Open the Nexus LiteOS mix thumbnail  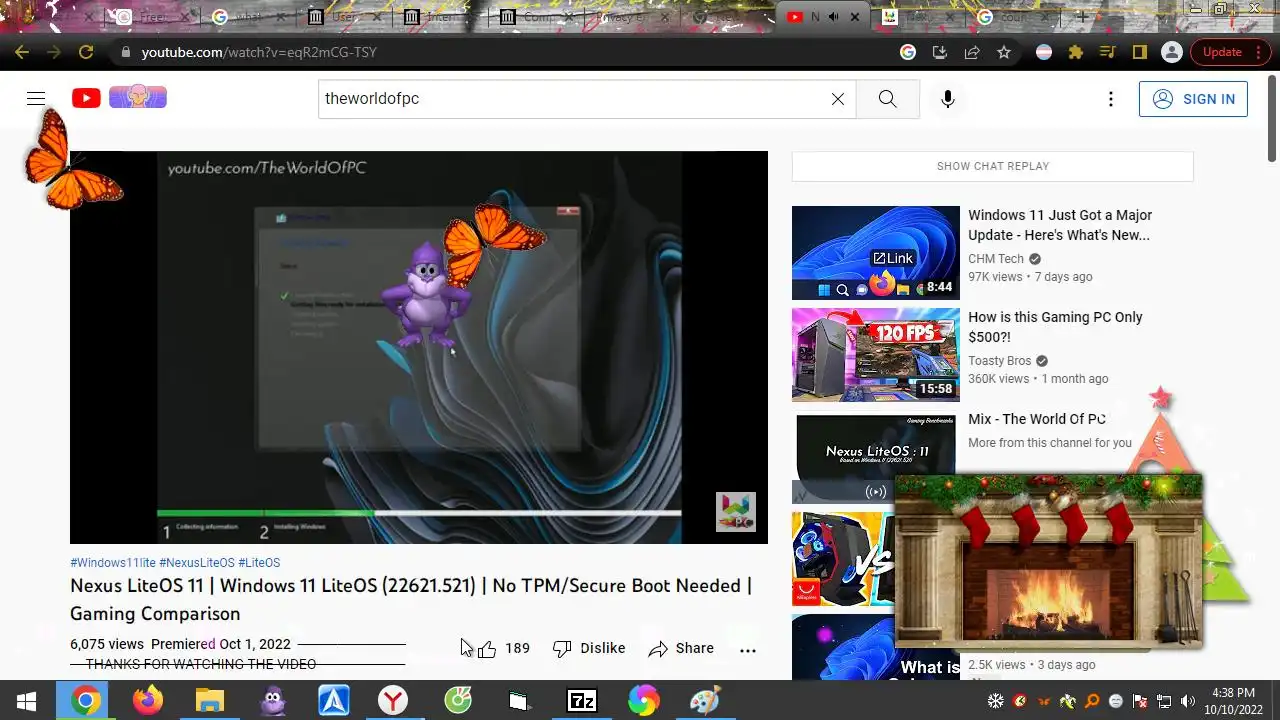876,456
